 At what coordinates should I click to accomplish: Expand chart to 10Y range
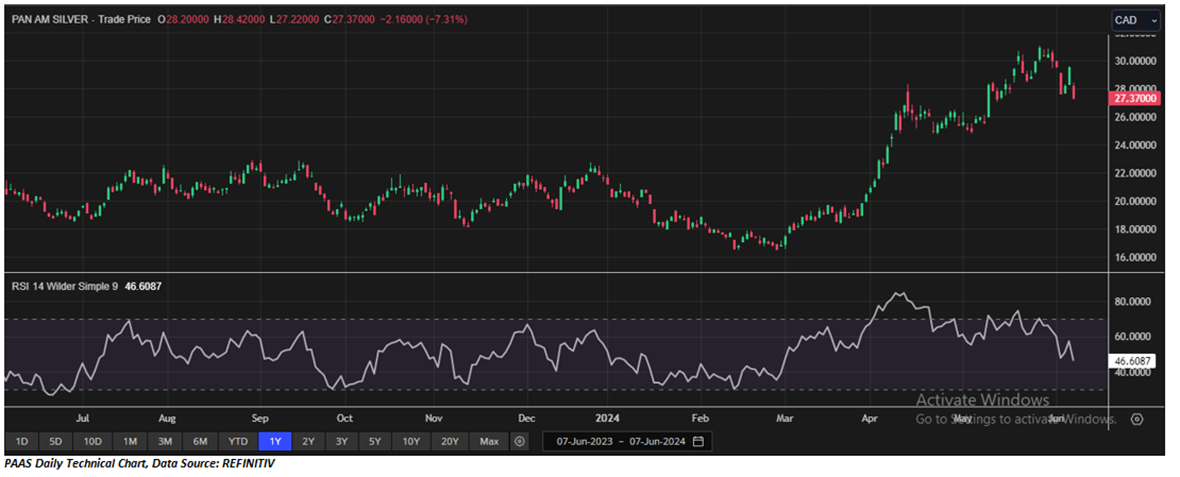(x=410, y=441)
